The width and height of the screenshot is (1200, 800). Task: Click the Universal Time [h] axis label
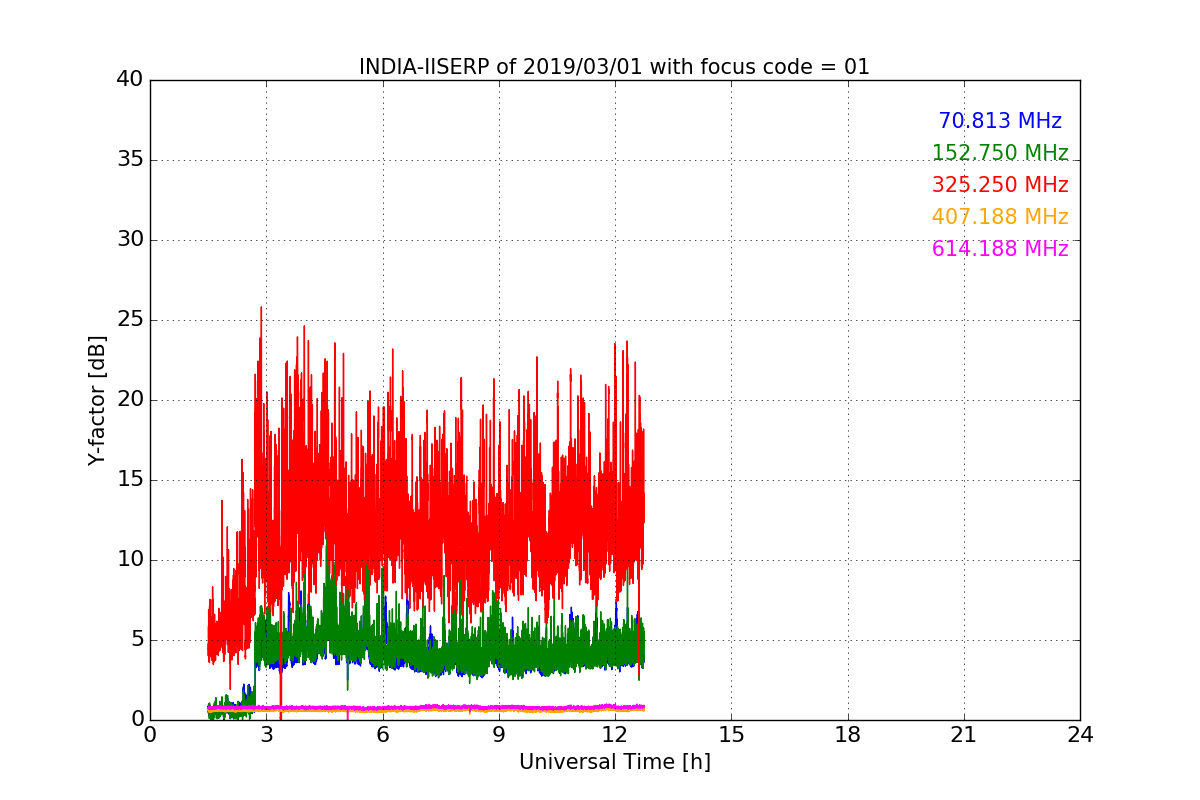click(x=614, y=762)
